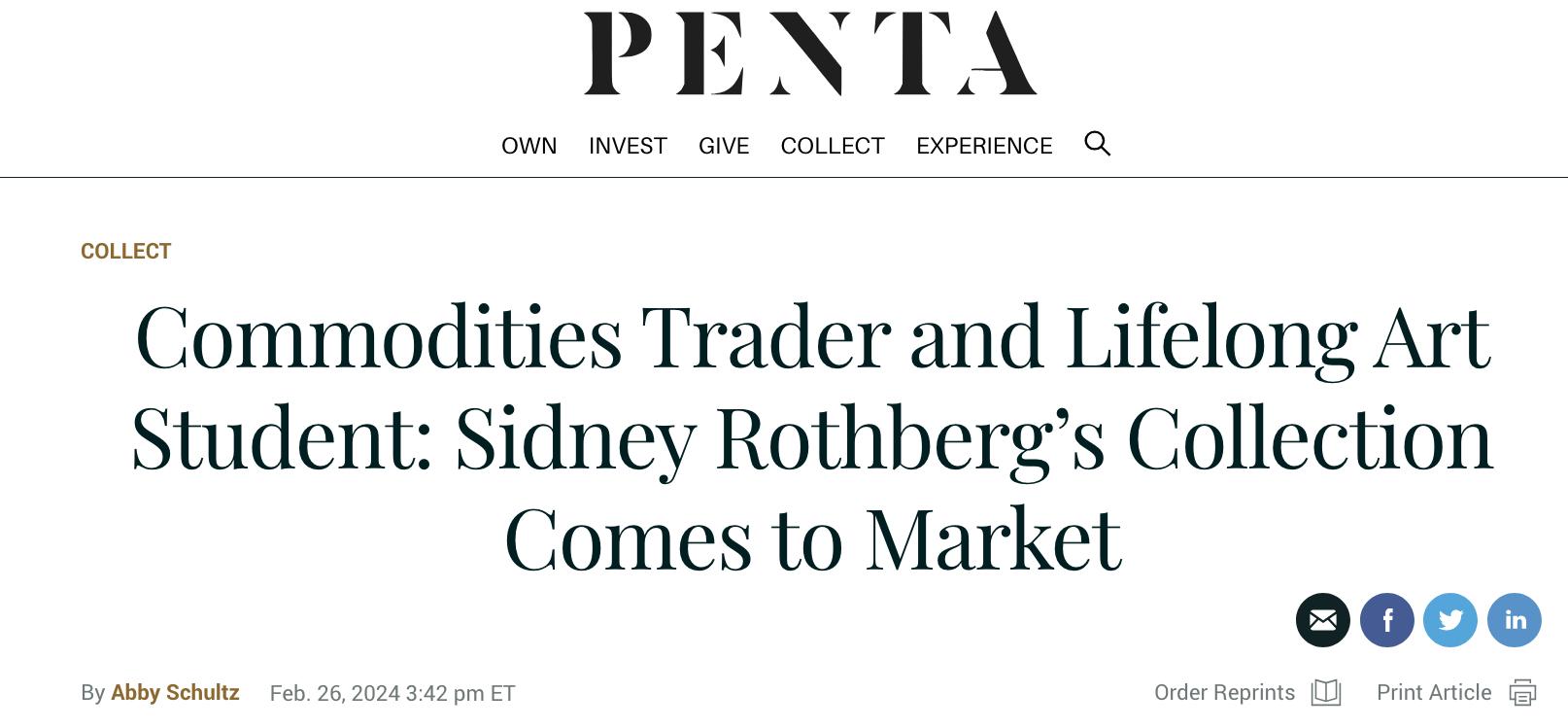Open author Abby Schultz's page
This screenshot has width=1568, height=728.
(x=175, y=692)
